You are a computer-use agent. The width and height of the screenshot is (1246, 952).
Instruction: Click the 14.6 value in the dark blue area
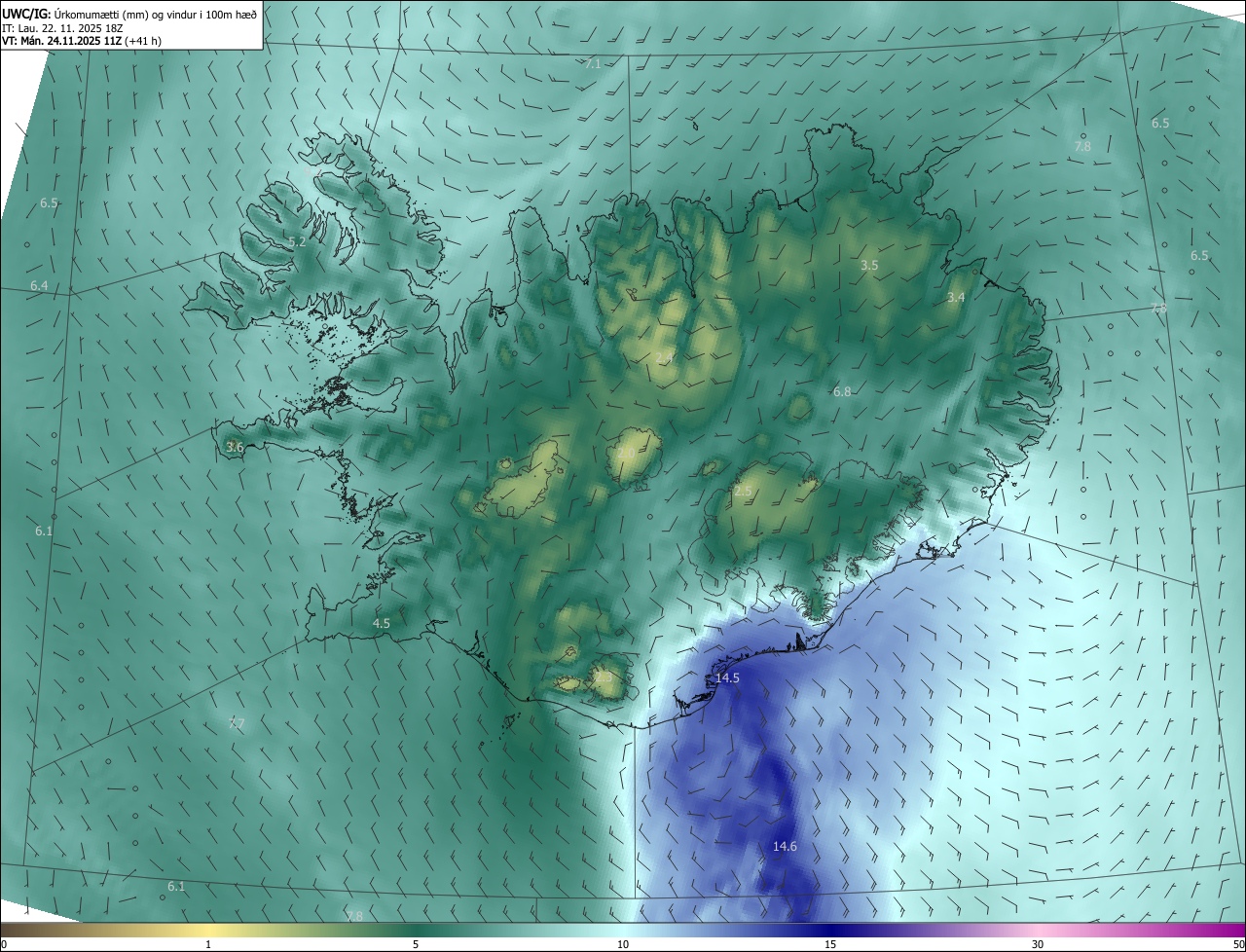pos(785,847)
